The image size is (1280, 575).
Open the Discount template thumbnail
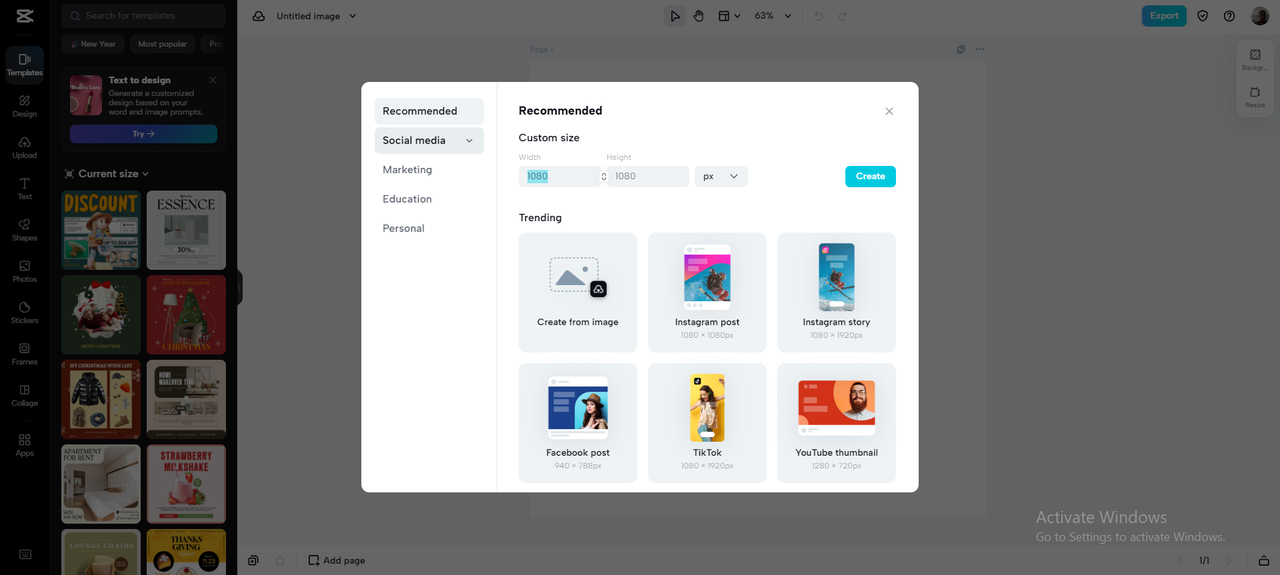(x=101, y=230)
